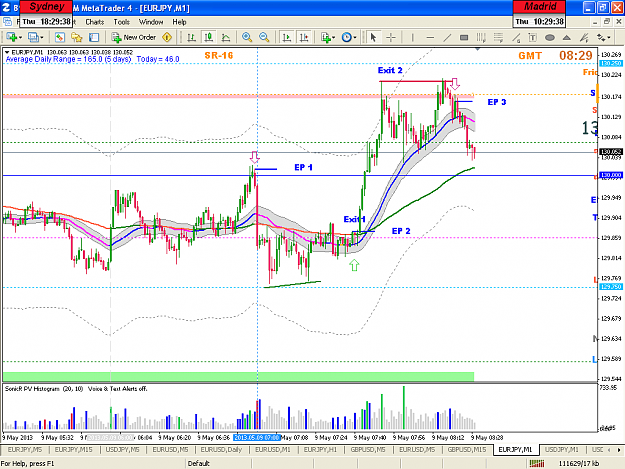The height and width of the screenshot is (469, 625).
Task: Select the filled rectangle tool
Action: pyautogui.click(x=464, y=37)
